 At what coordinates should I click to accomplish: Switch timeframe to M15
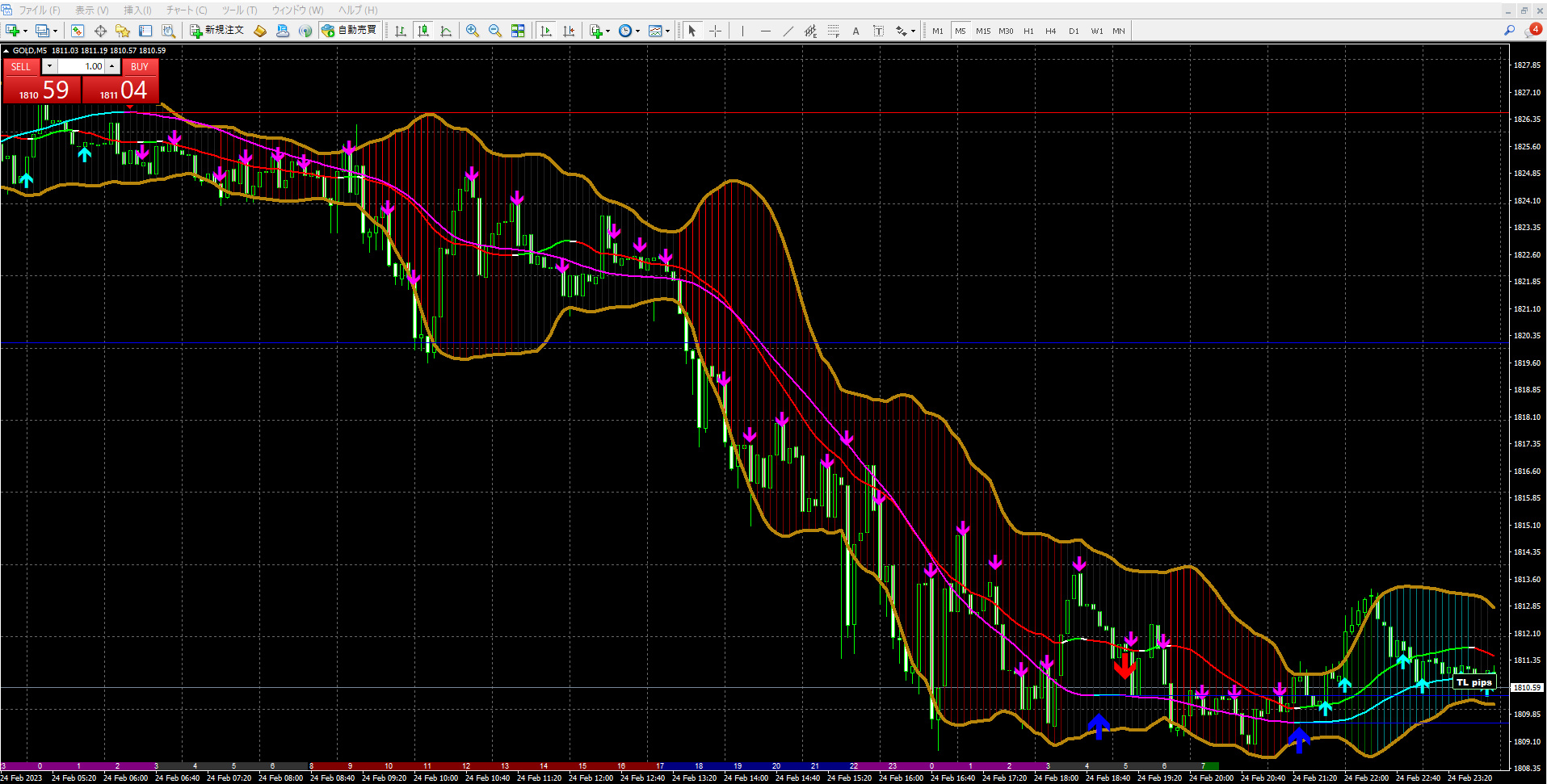point(983,31)
